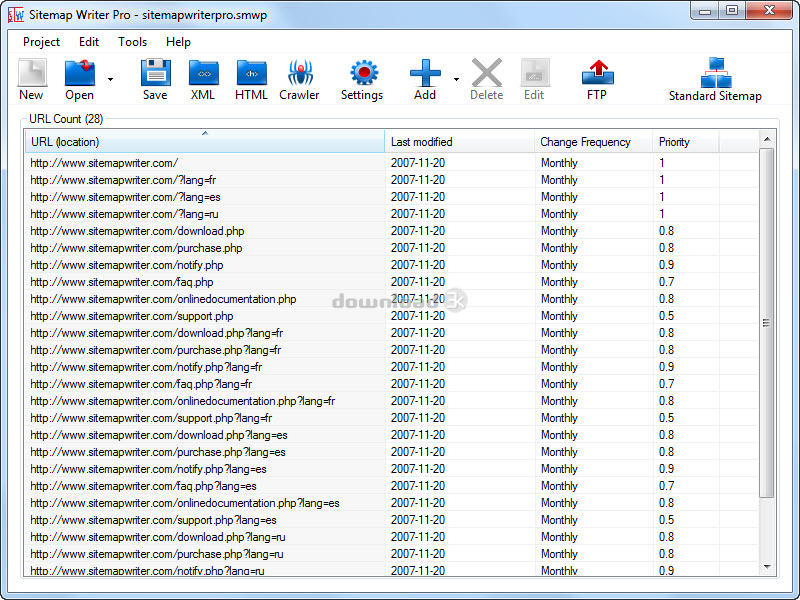Viewport: 800px width, 600px height.
Task: Select the URL ending in support.php?lang=es
Action: (x=153, y=520)
